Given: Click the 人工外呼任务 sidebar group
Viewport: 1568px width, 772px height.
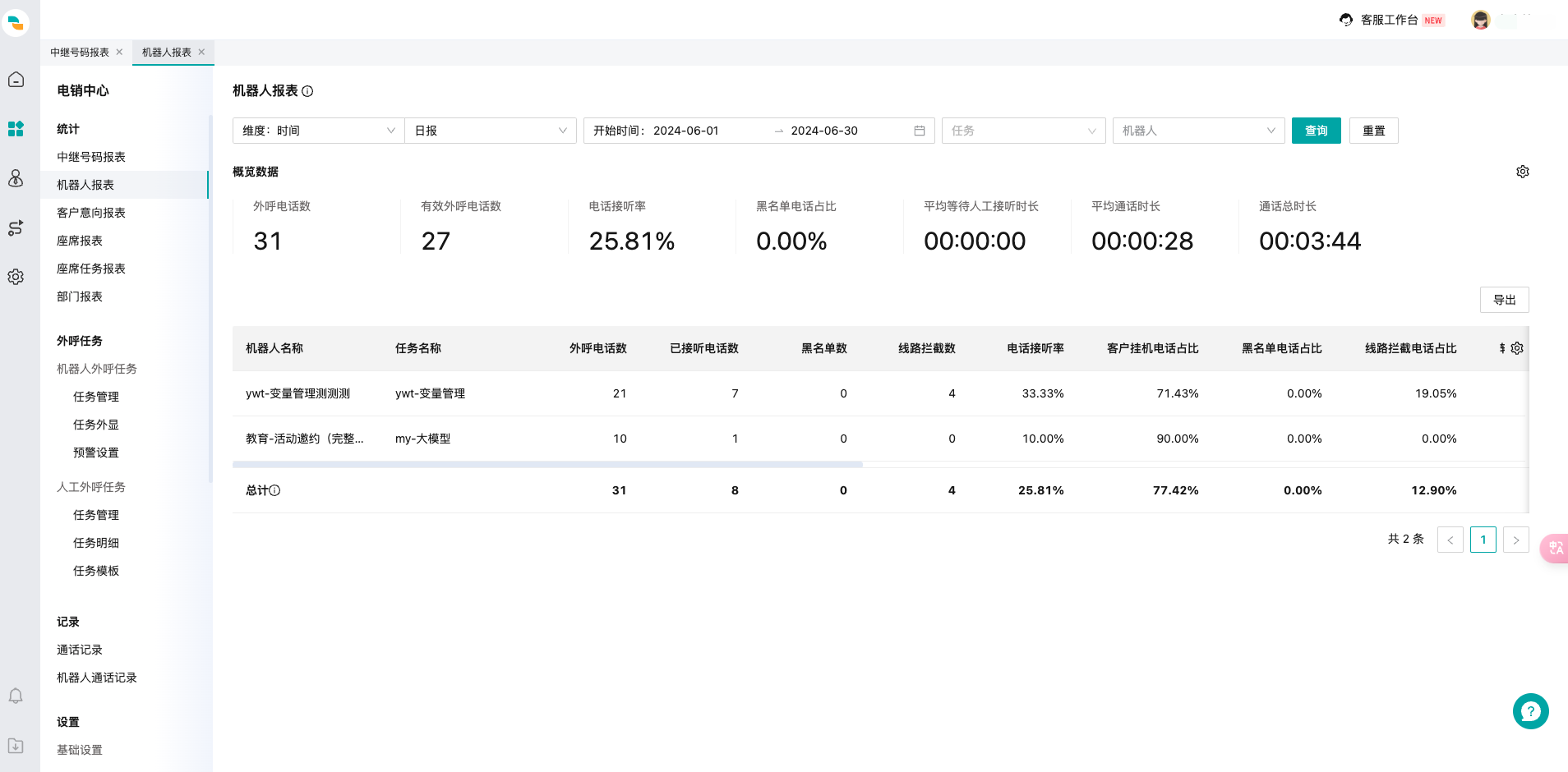Looking at the screenshot, I should coord(91,487).
